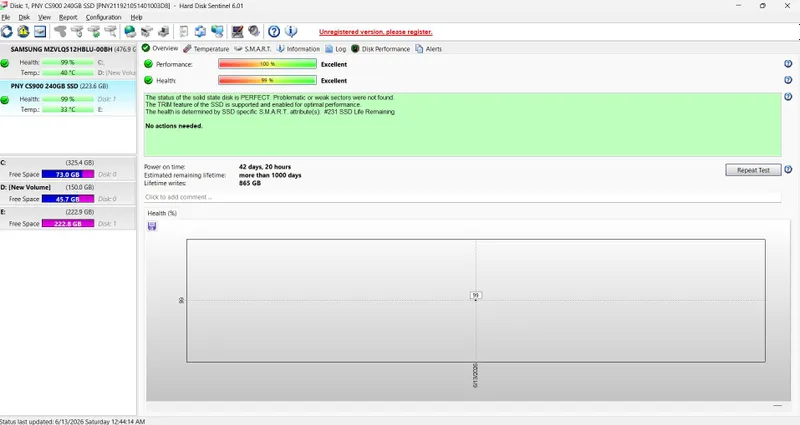The image size is (800, 425).
Task: Click the 99 data point on graph
Action: [476, 296]
